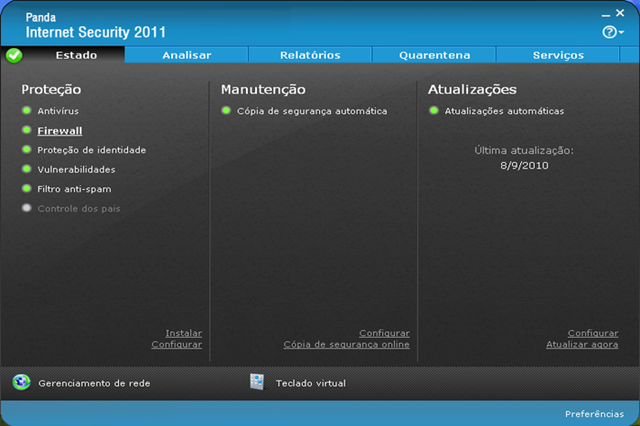Click Cópia de segurança automática status dot

[226, 111]
